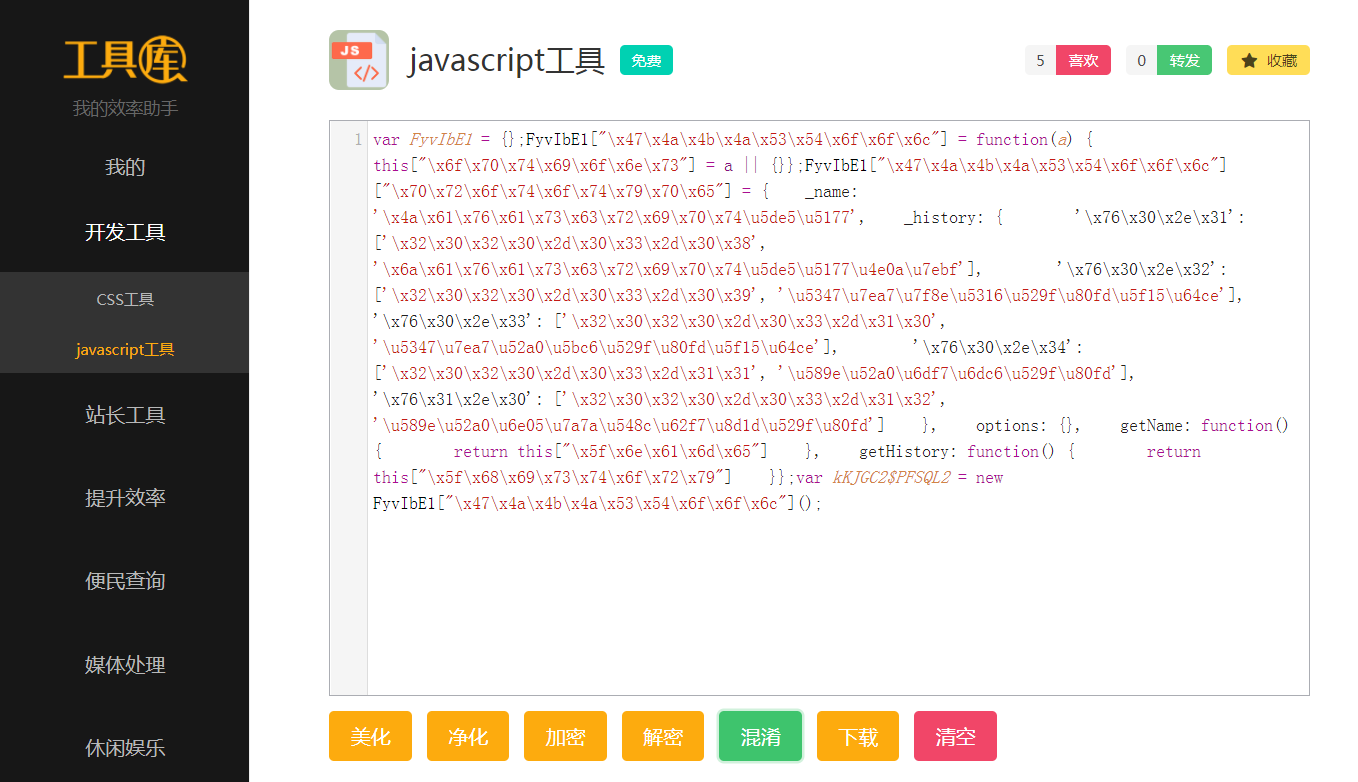This screenshot has width=1358, height=782.
Task: Click the green 混淆 obfuscate button
Action: coord(760,737)
